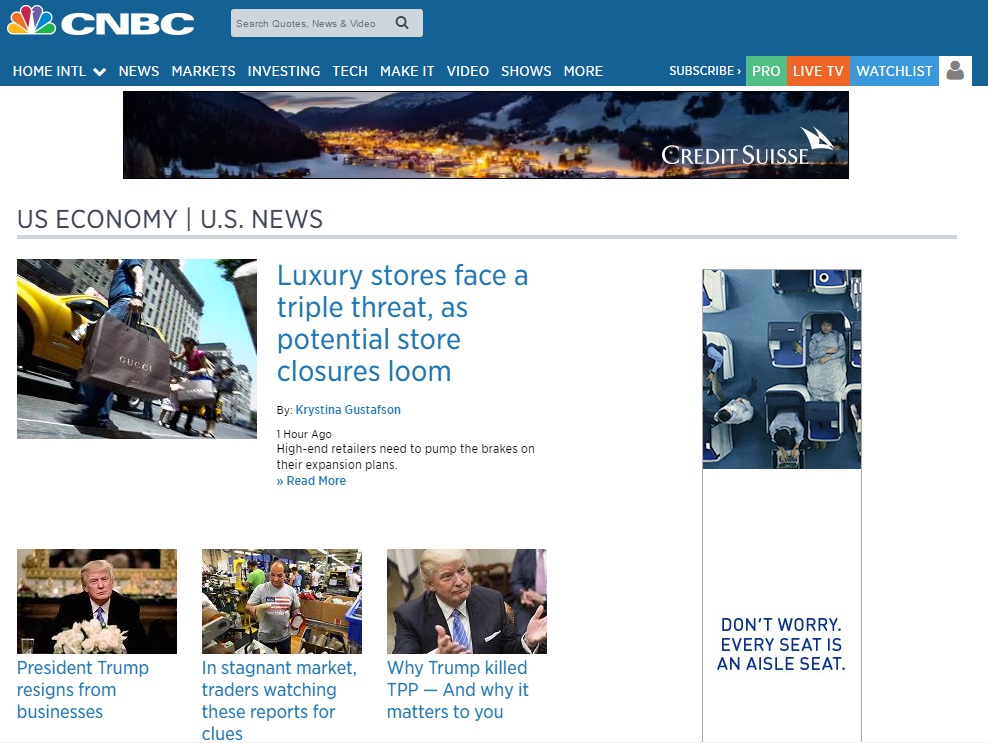The image size is (988, 743).
Task: Open the factory worker thumbnail image
Action: tap(282, 601)
